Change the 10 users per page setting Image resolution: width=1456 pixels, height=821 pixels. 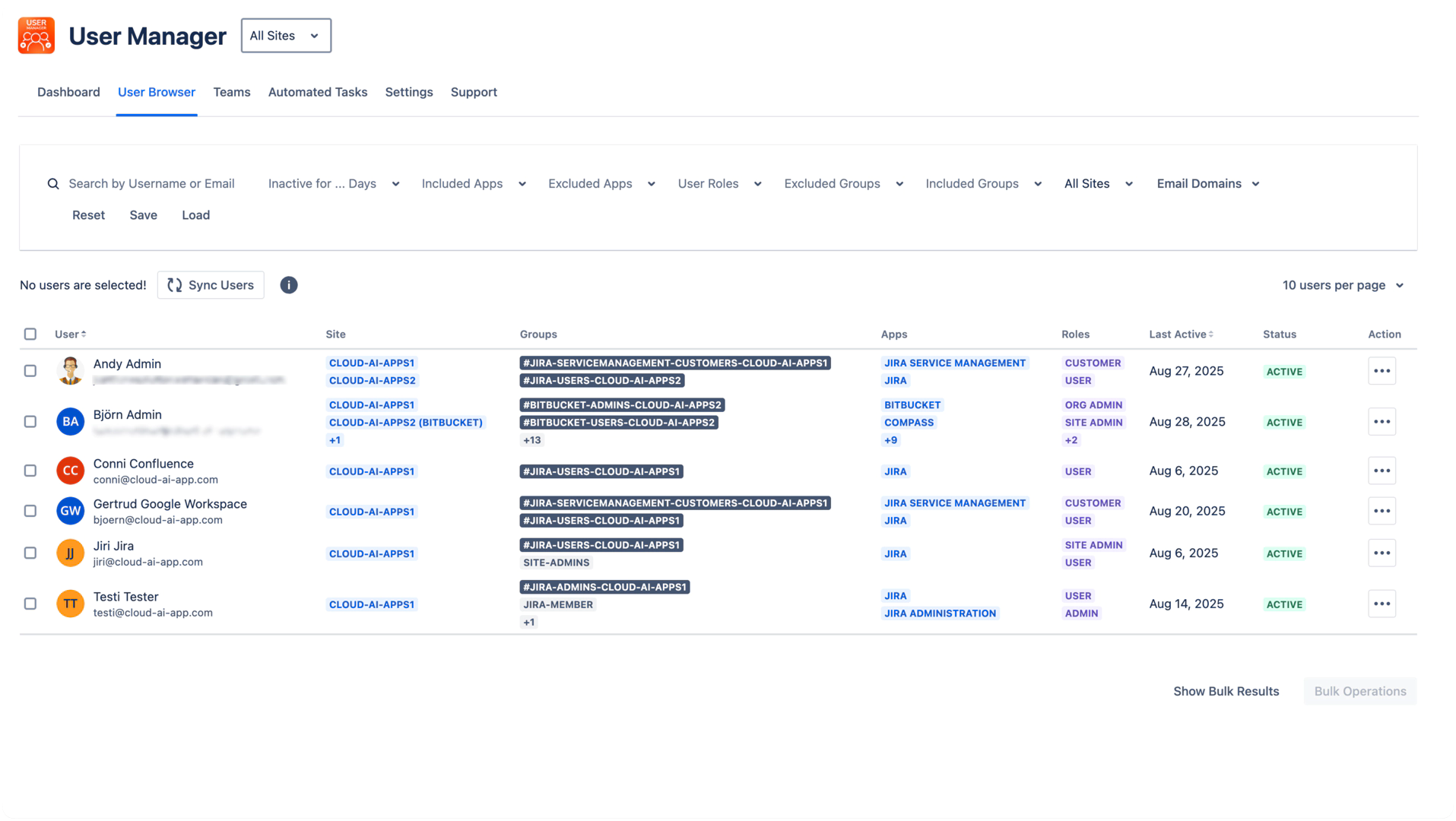coord(1342,285)
